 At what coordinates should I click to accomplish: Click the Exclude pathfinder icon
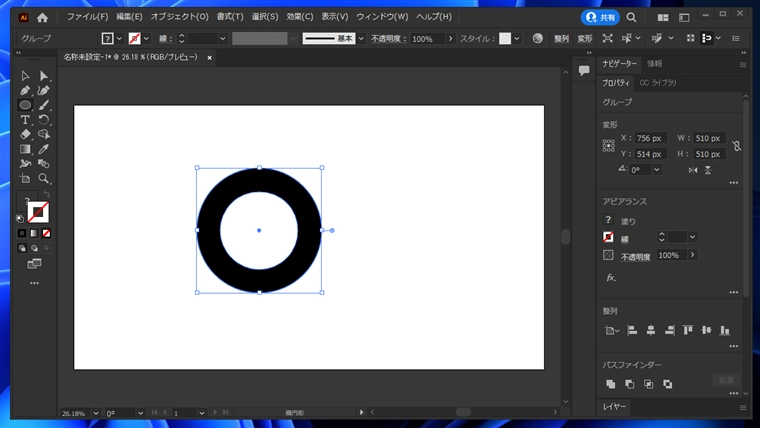(667, 384)
